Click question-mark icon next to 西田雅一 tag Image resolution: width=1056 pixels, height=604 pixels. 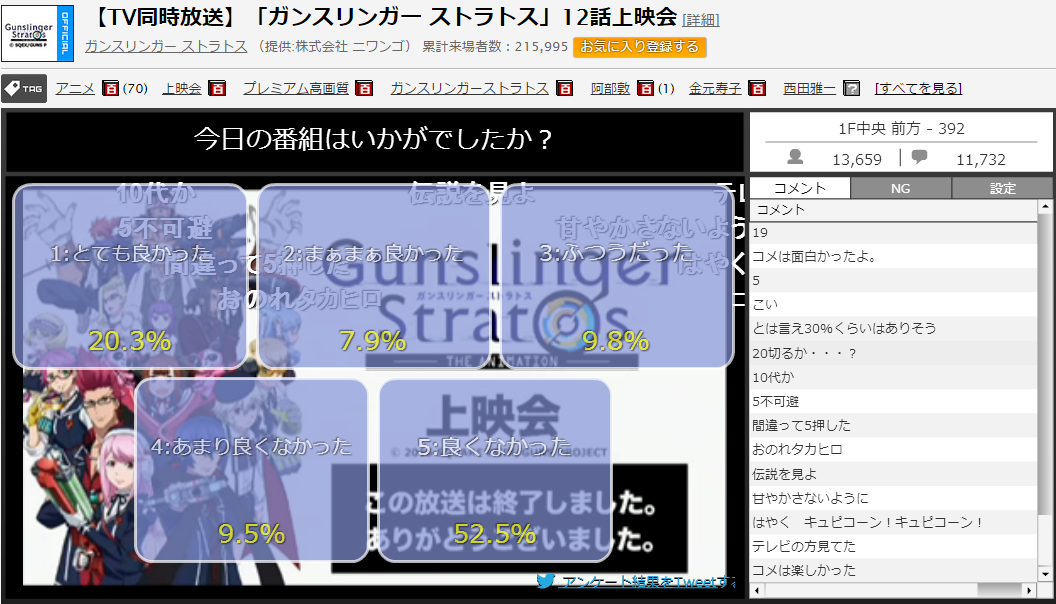(x=852, y=88)
